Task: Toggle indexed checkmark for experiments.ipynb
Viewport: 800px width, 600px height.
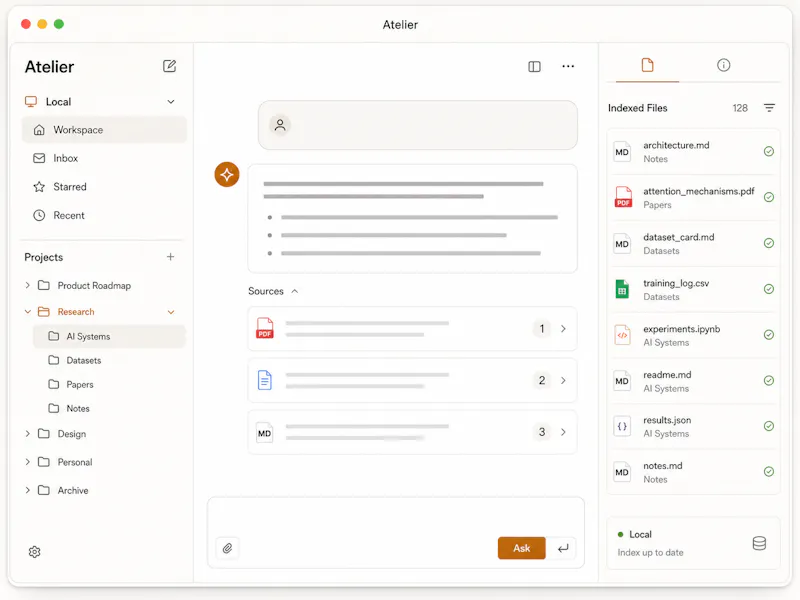Action: 769,335
